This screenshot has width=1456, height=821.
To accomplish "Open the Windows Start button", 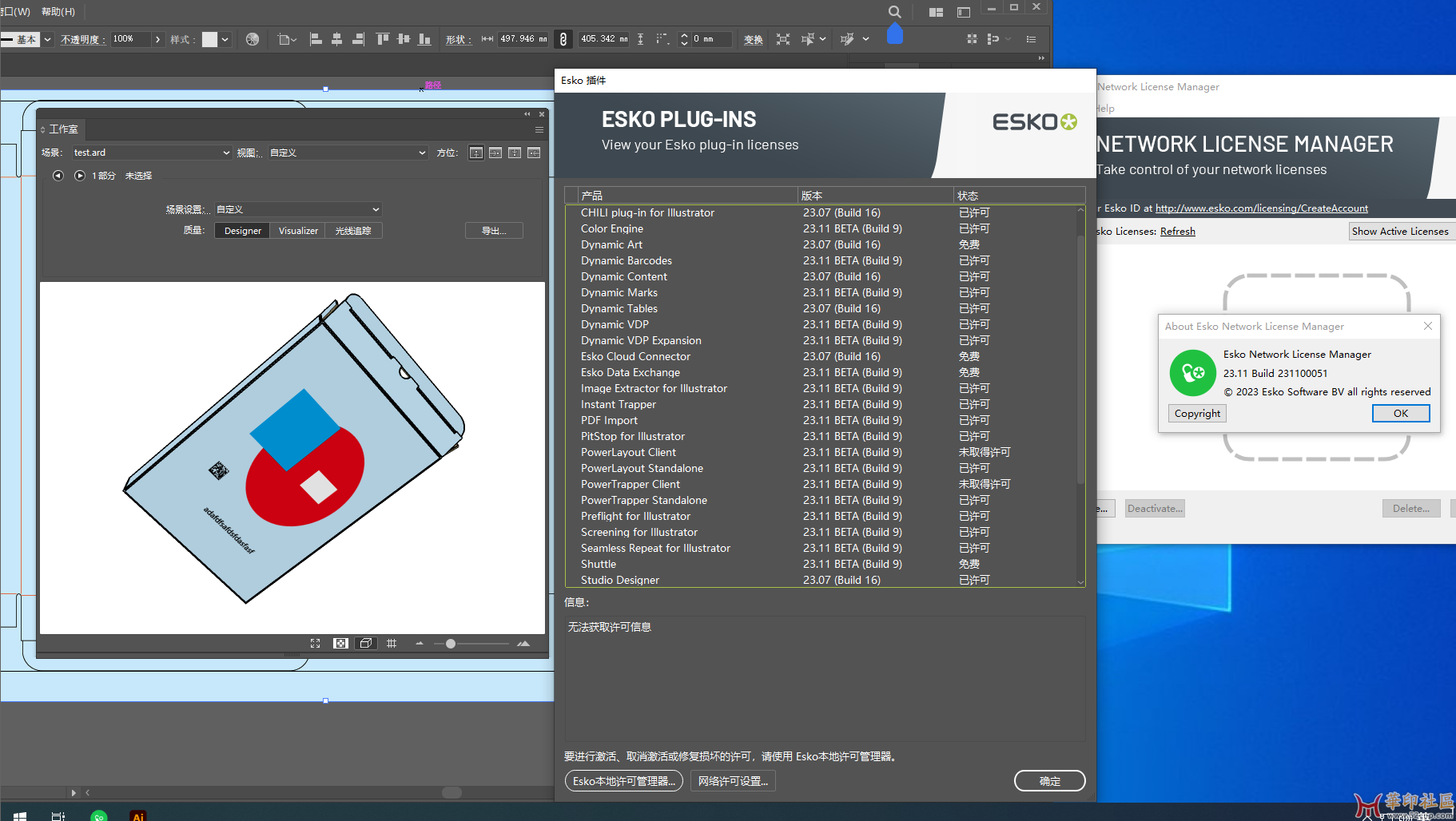I will click(x=20, y=815).
